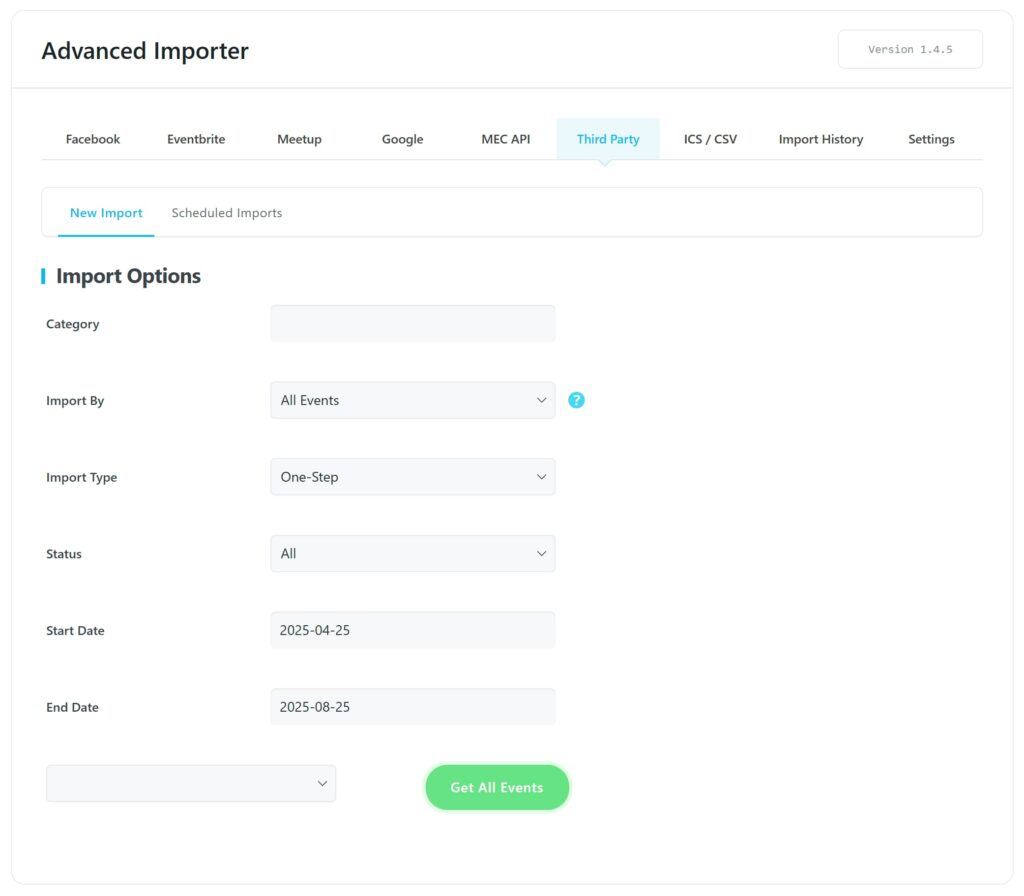
Task: Show the Scheduled Imports sub-tab
Action: click(227, 213)
